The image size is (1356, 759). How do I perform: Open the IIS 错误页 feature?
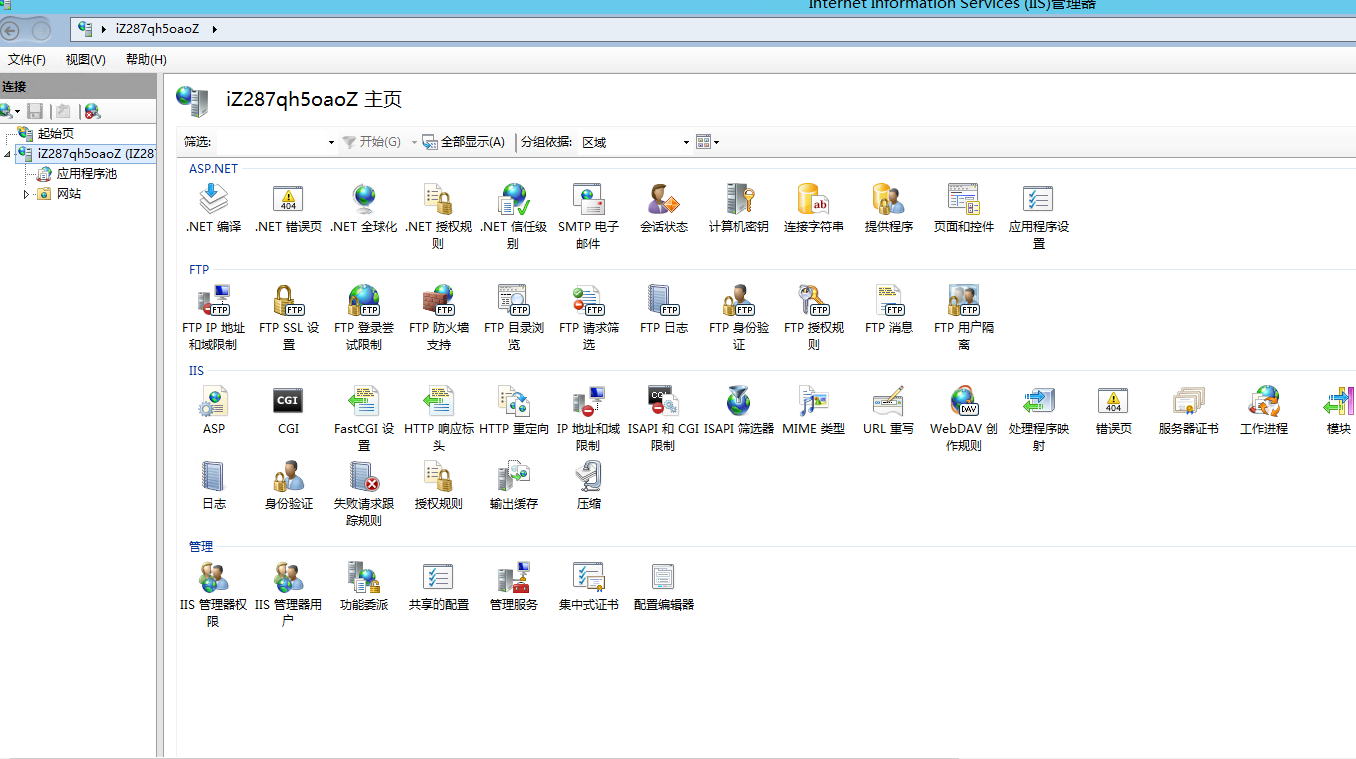[1113, 410]
